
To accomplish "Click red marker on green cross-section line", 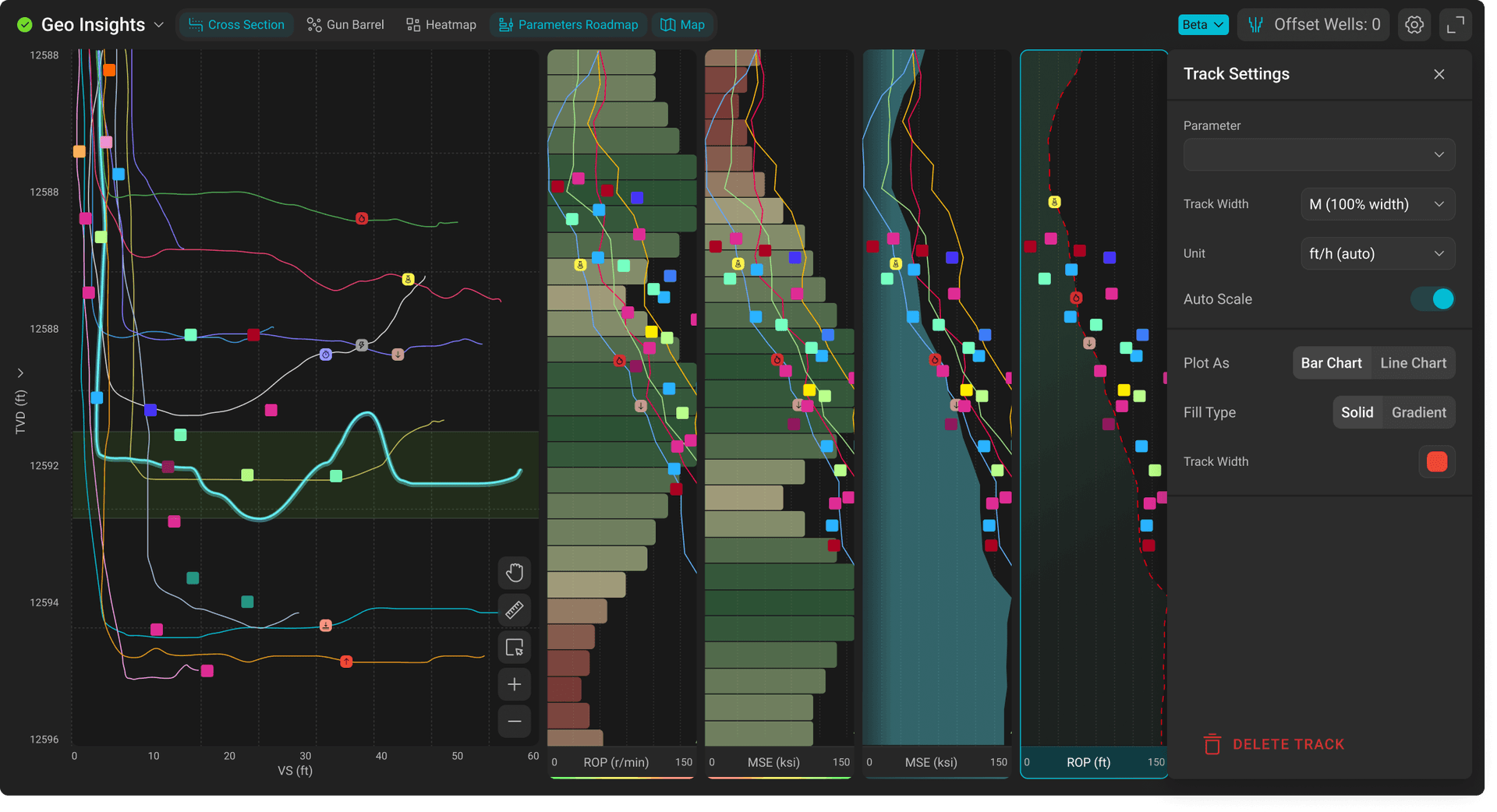I will (362, 218).
